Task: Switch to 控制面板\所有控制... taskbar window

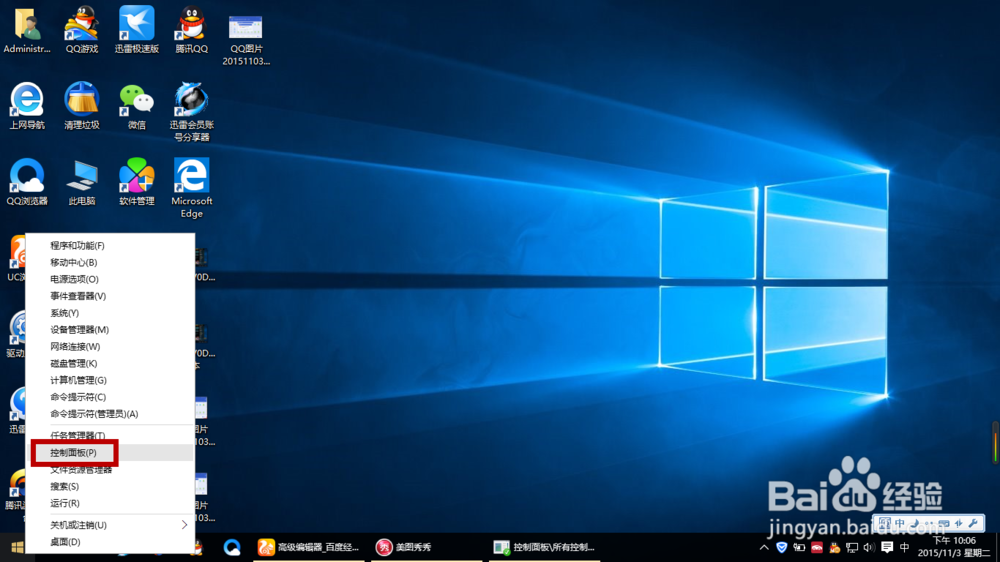Action: pyautogui.click(x=545, y=547)
